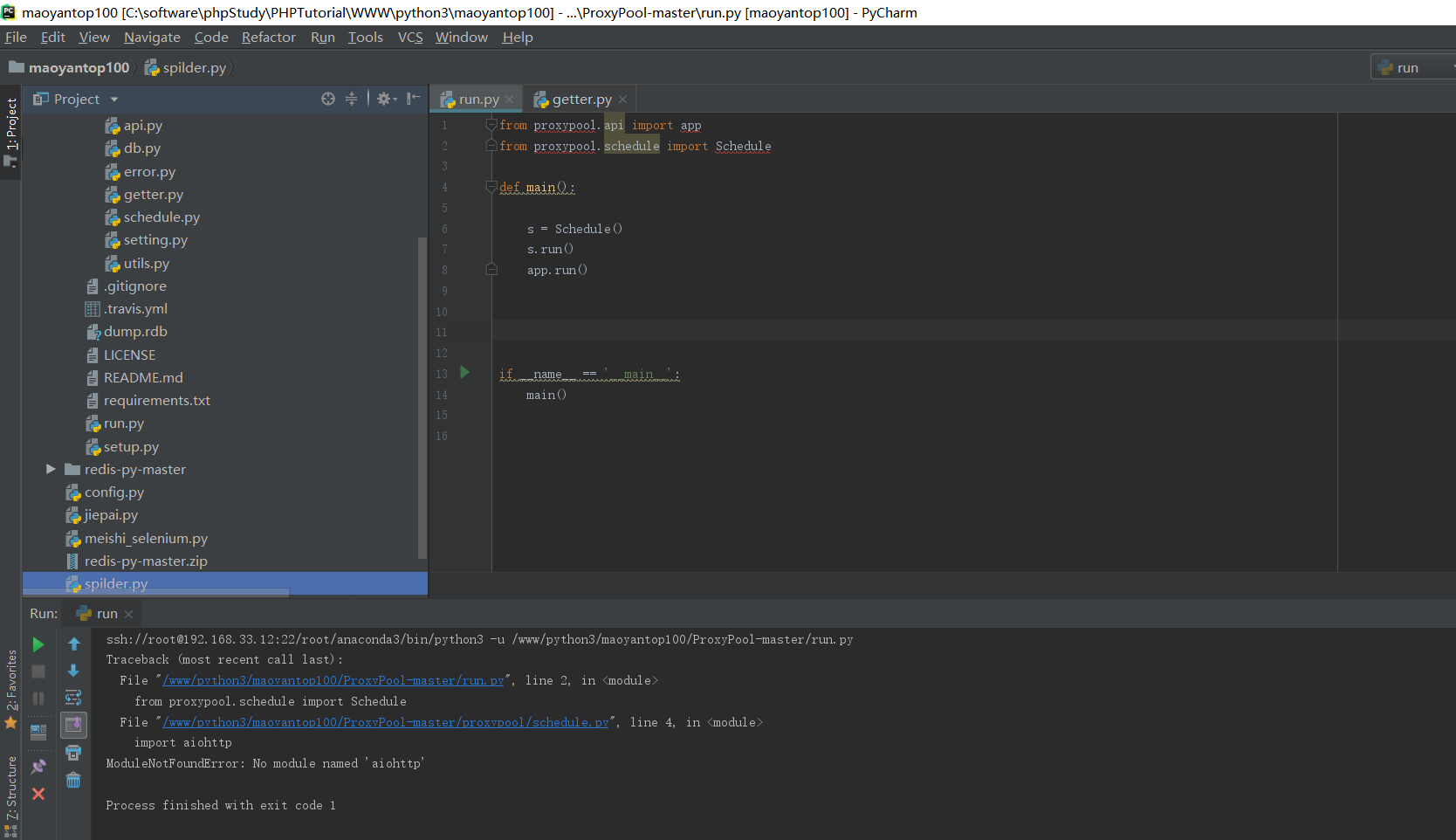
Task: Click the Restore Layout icon in Run panel
Action: click(x=38, y=732)
